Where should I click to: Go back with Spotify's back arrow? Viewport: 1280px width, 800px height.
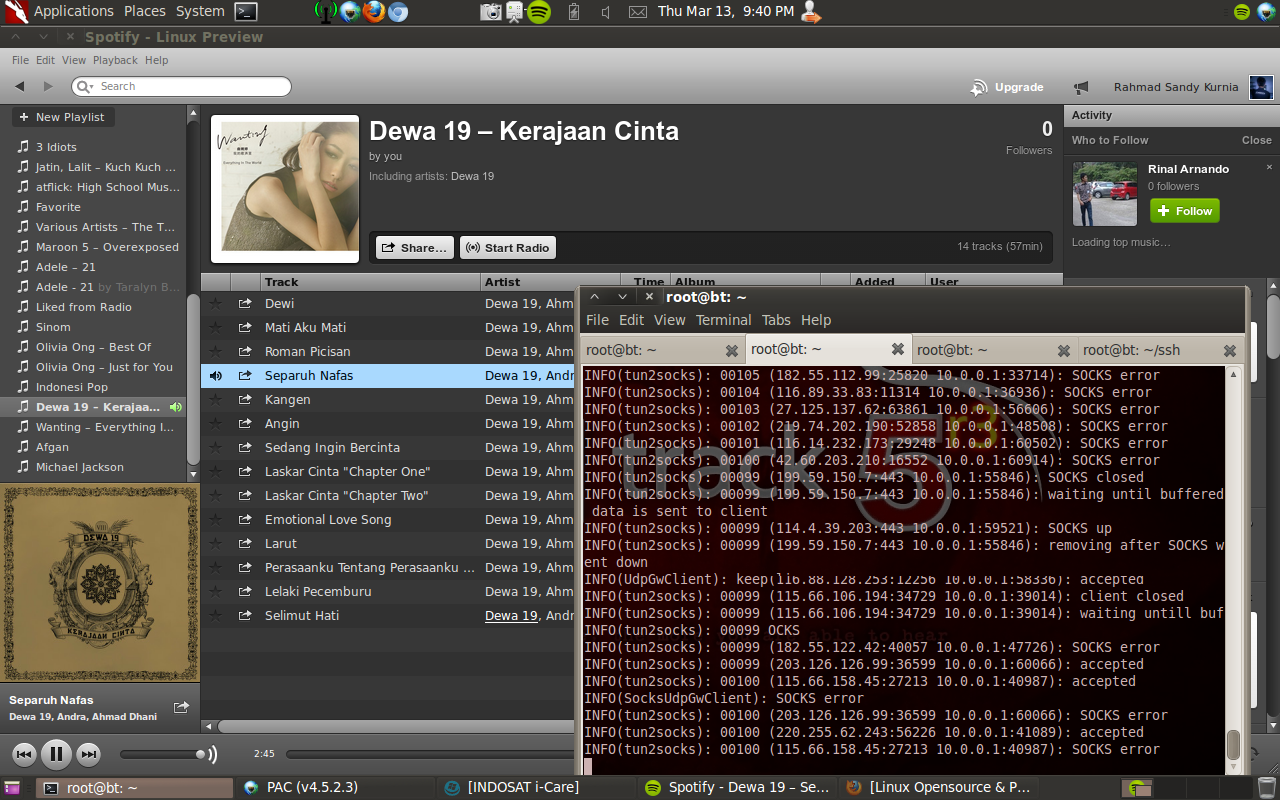20,87
